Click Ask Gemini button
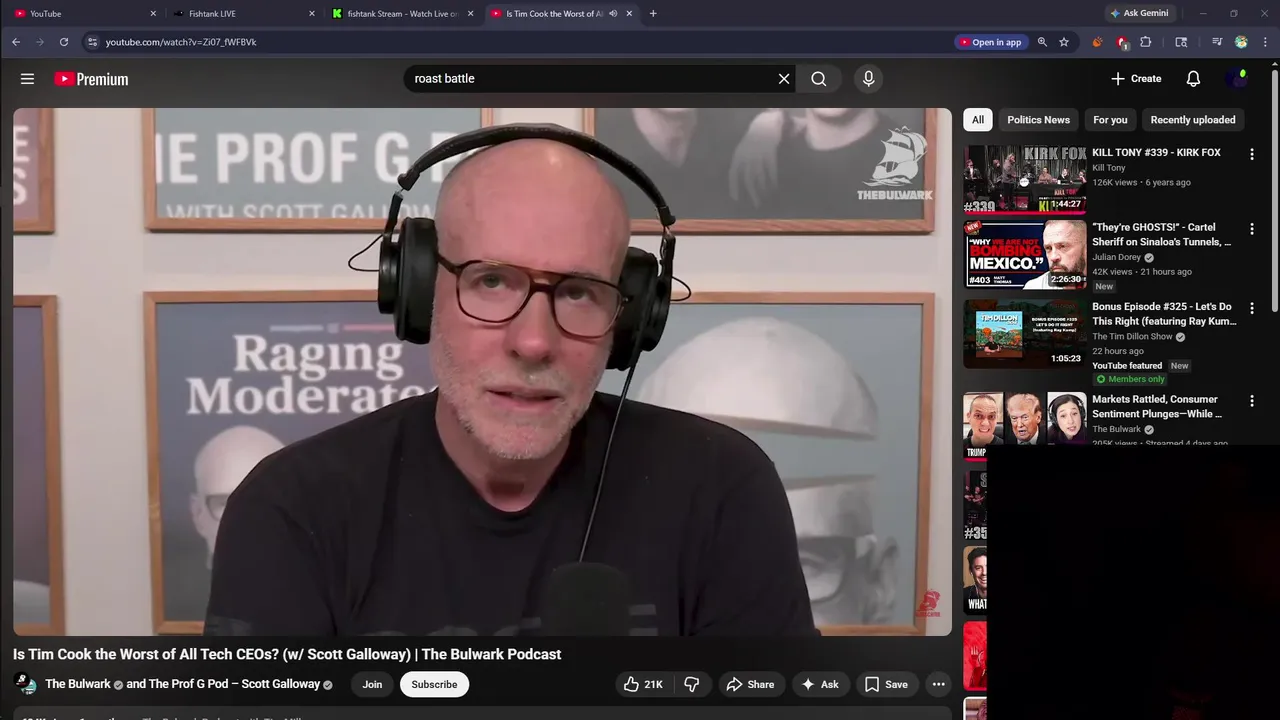 tap(1139, 13)
